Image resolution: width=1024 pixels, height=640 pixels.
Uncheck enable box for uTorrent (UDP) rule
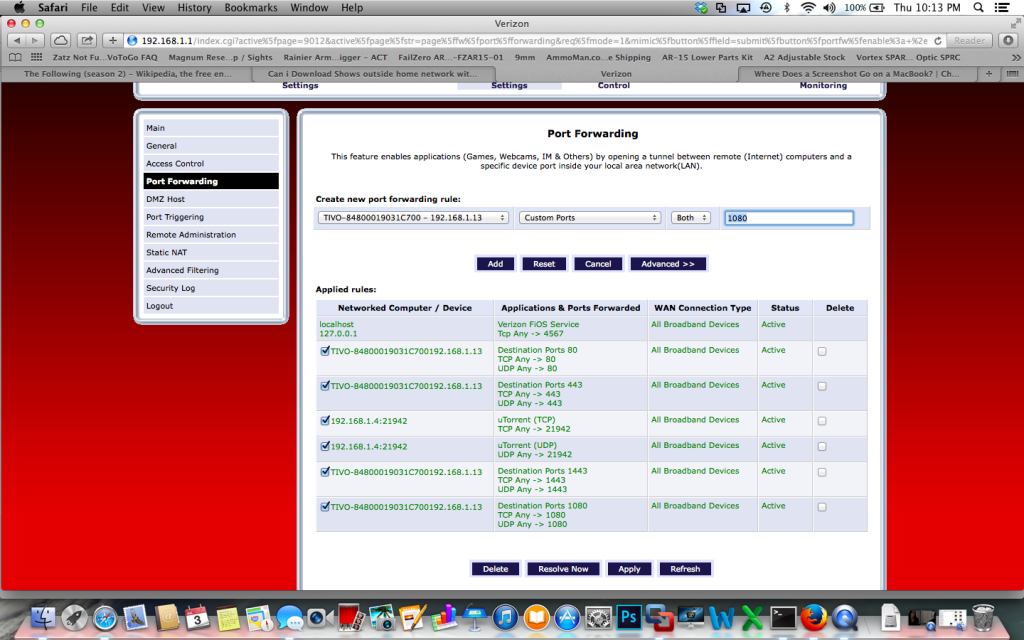point(325,446)
